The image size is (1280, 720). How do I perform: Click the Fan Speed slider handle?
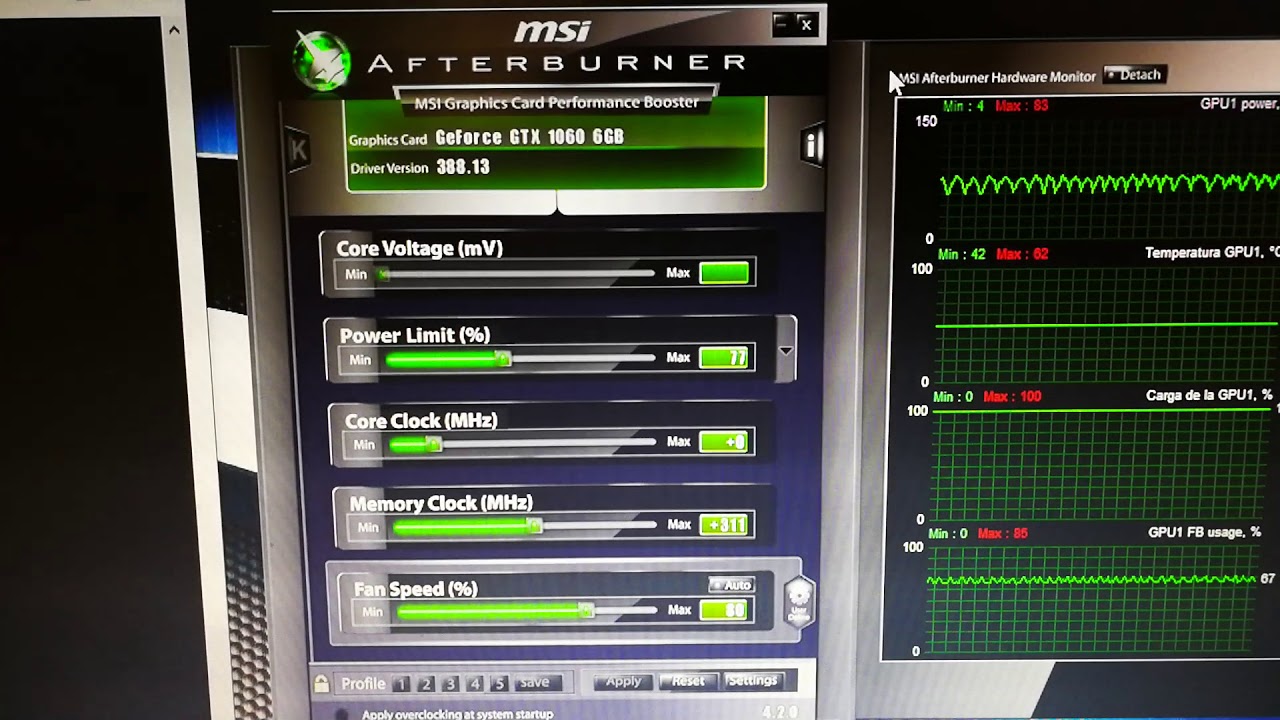point(587,610)
